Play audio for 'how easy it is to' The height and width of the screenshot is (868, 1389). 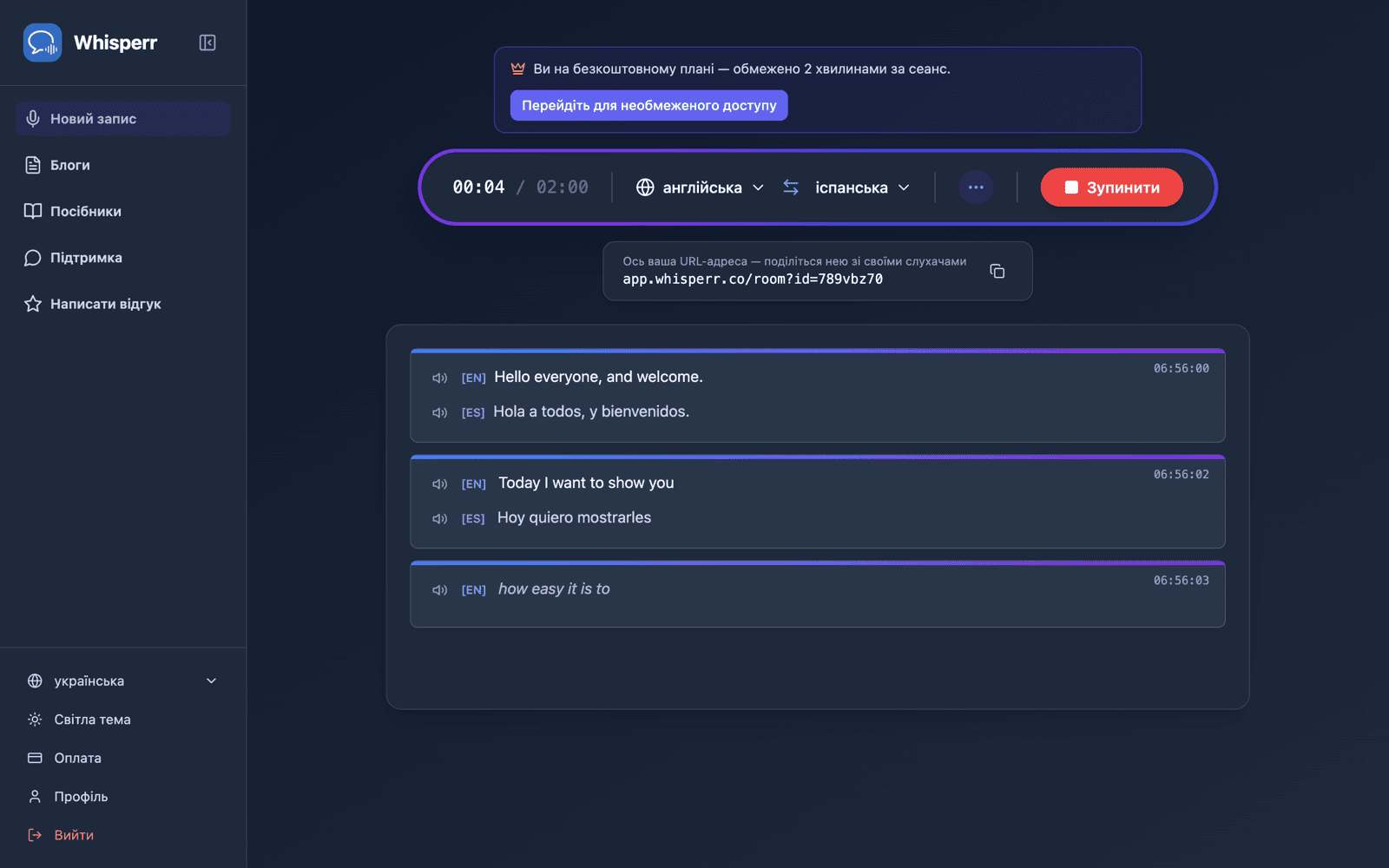[x=440, y=589]
